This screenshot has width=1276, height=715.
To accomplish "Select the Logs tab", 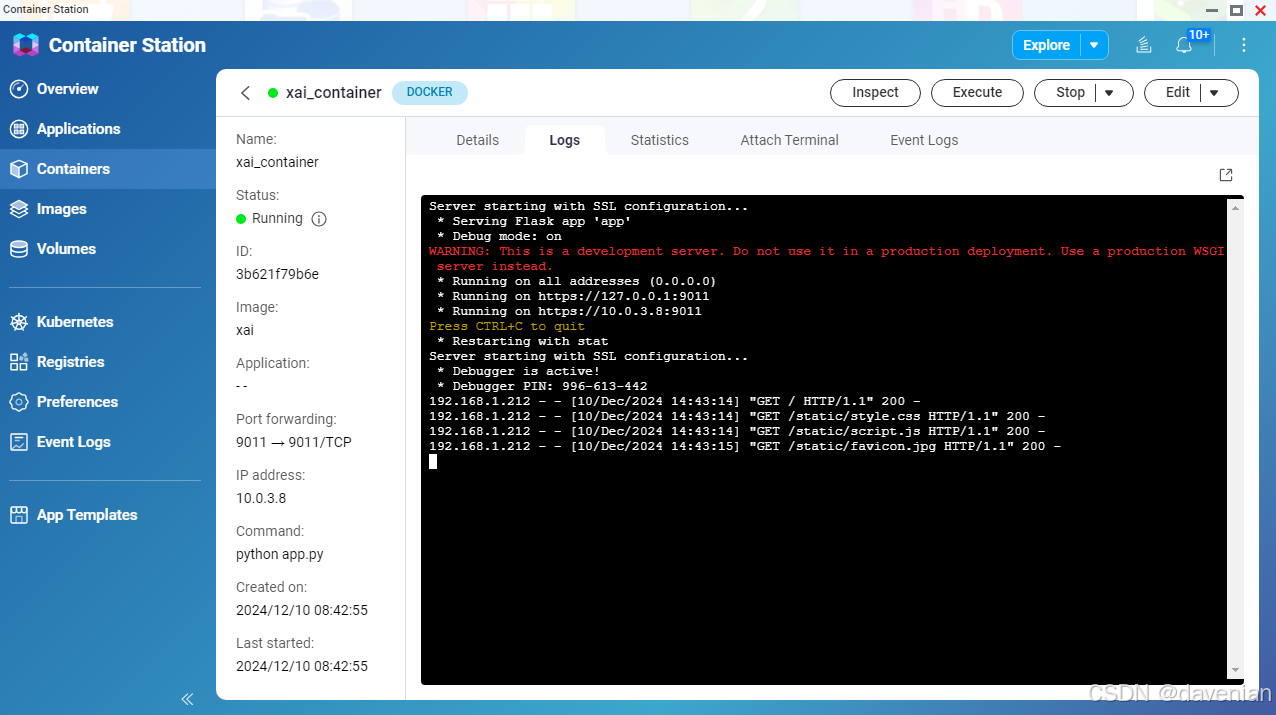I will point(565,140).
